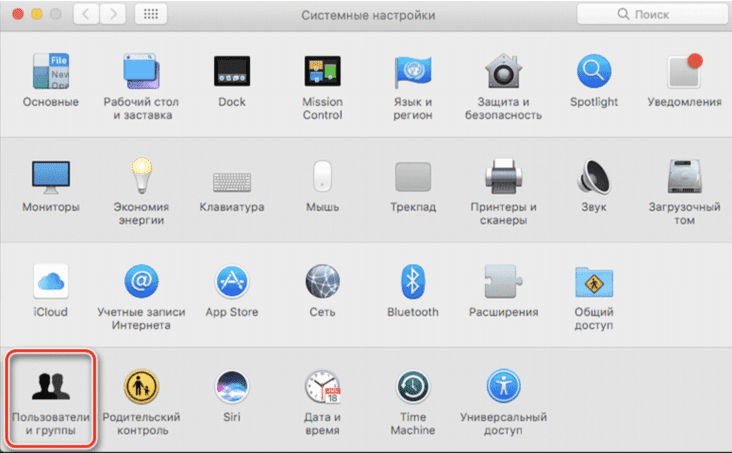Minimize the window with yellow button
This screenshot has height=453, width=732.
(x=37, y=14)
